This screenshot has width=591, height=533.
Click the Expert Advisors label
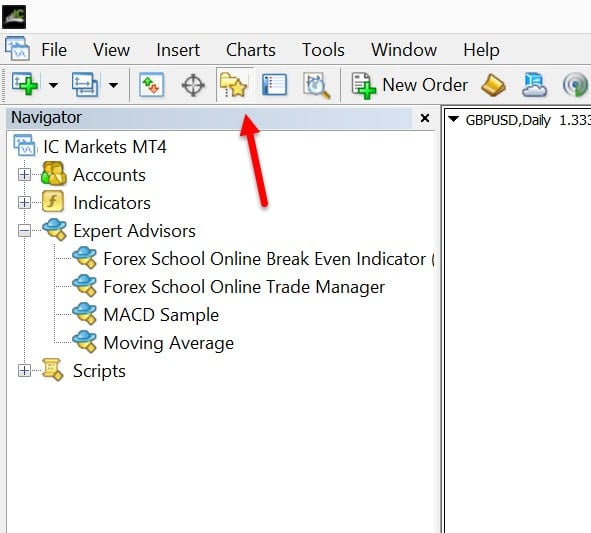[135, 231]
